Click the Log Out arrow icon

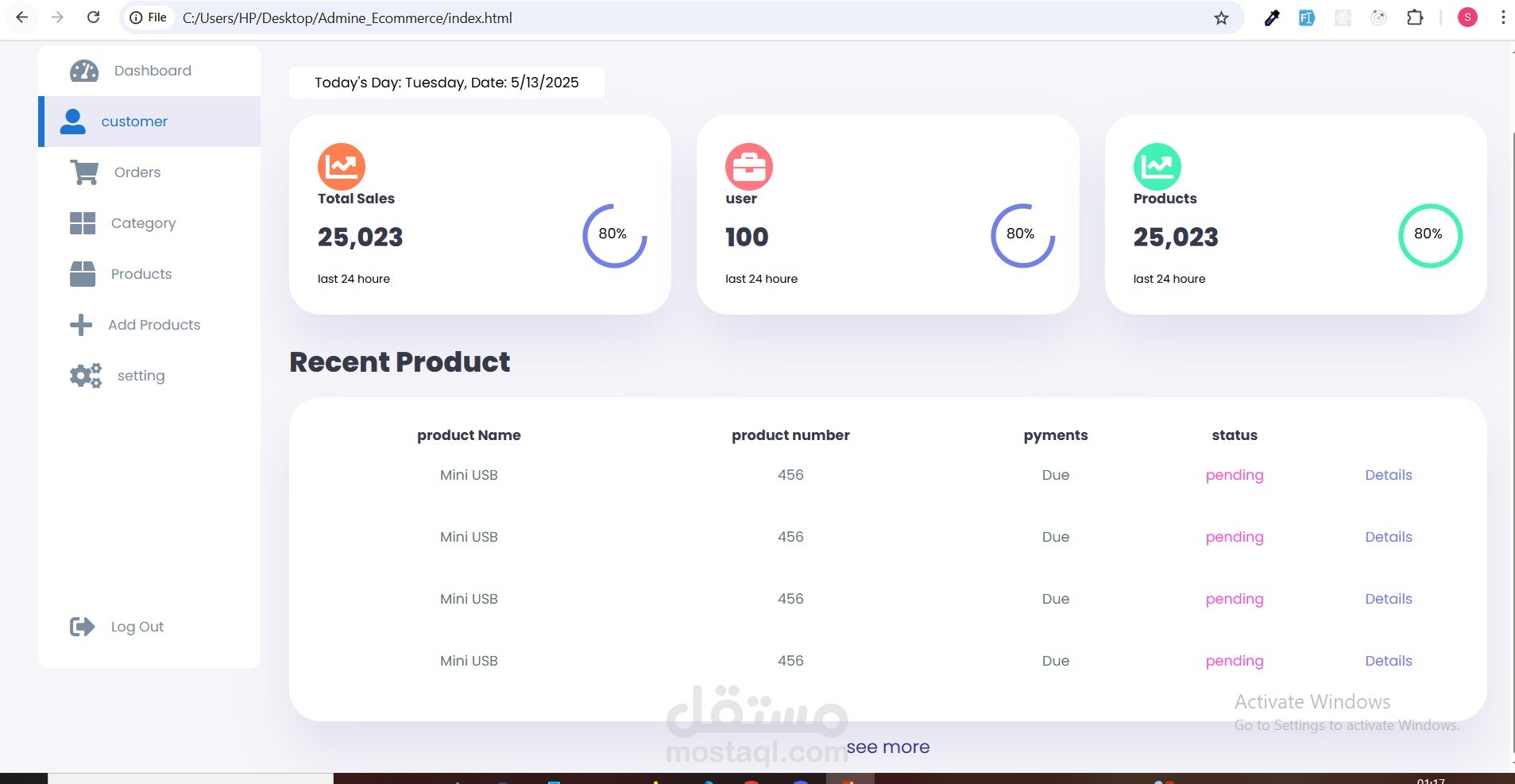83,627
